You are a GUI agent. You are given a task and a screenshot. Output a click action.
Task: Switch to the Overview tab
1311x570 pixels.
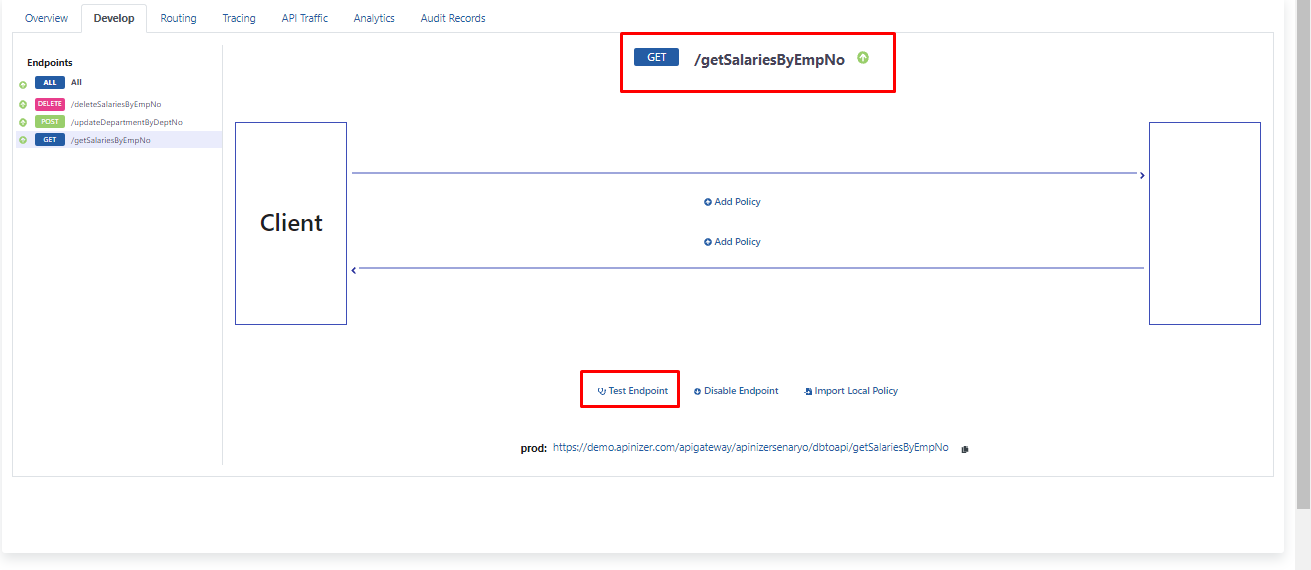46,18
